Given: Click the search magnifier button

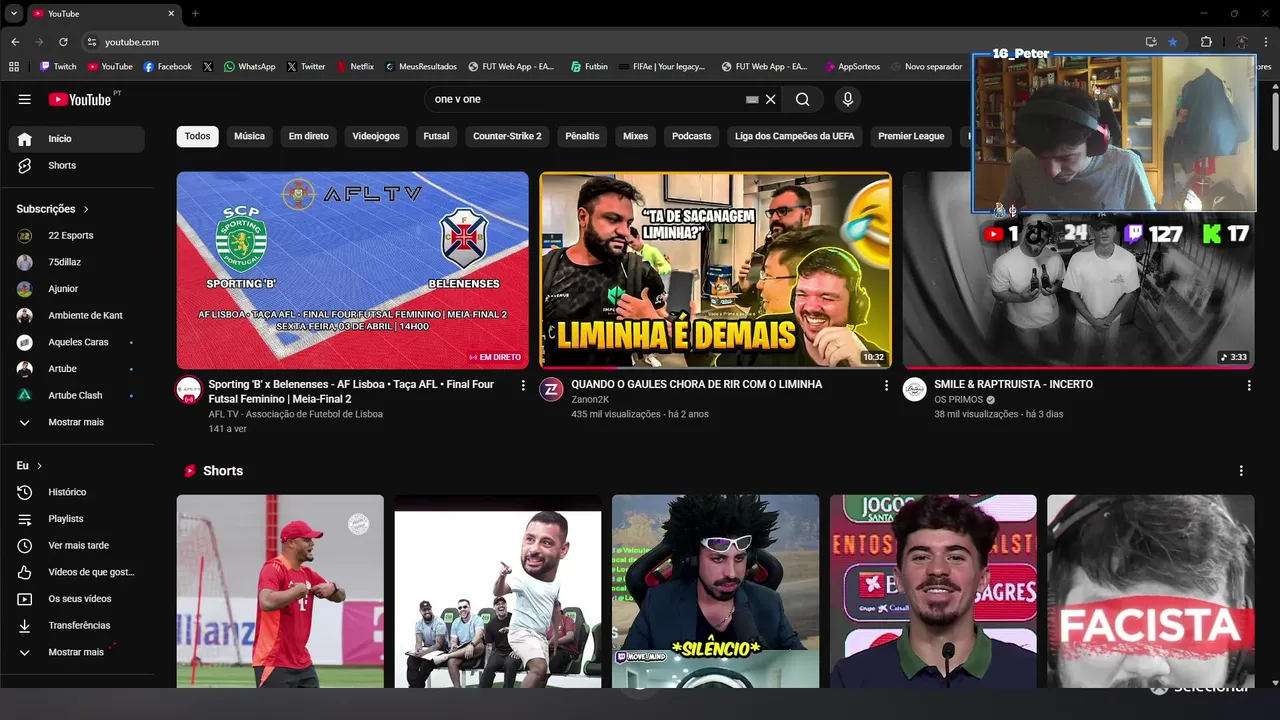Looking at the screenshot, I should pos(802,99).
